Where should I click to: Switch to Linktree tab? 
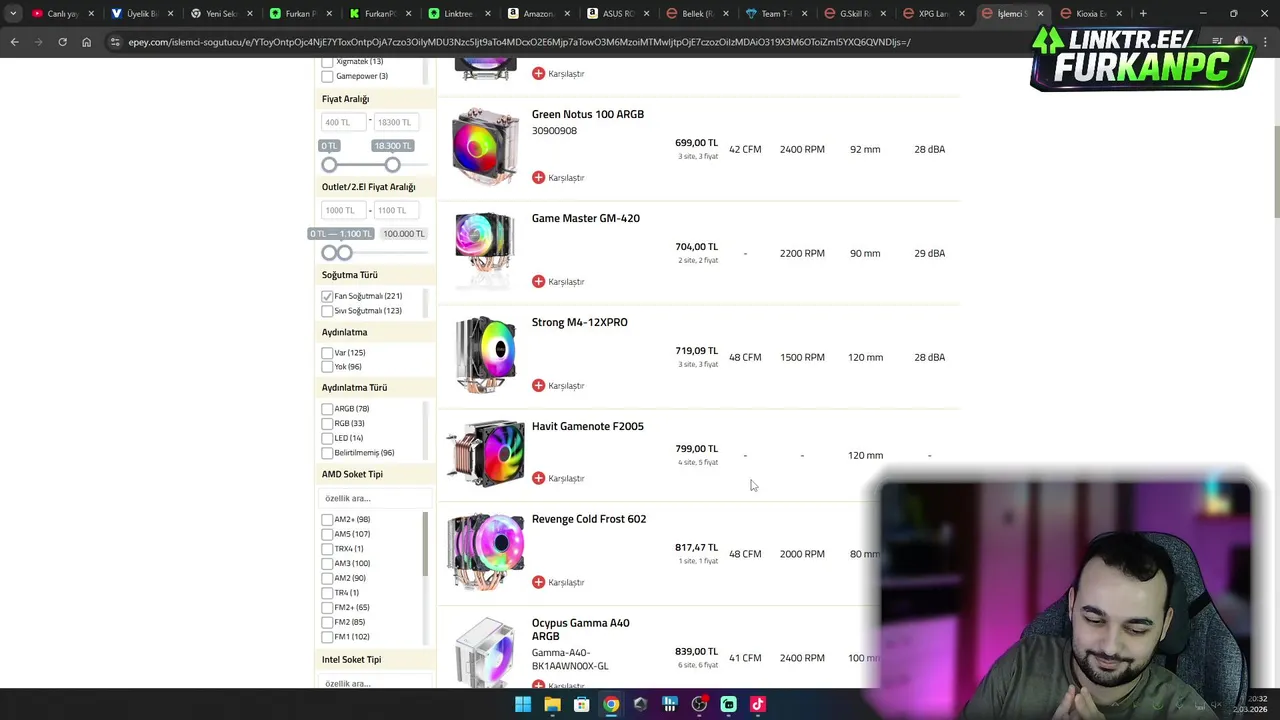[x=457, y=13]
